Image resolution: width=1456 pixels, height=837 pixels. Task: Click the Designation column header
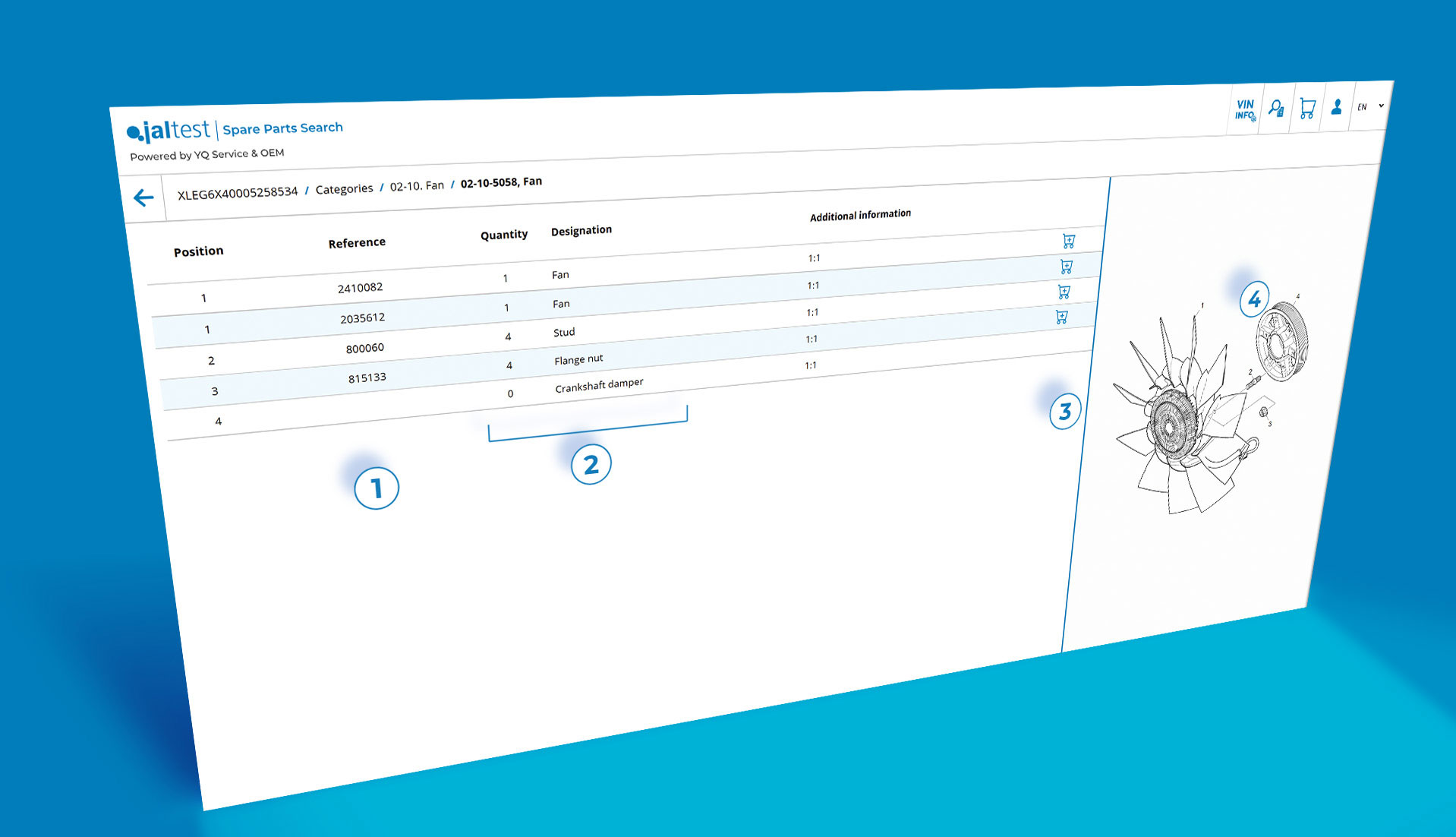click(581, 231)
